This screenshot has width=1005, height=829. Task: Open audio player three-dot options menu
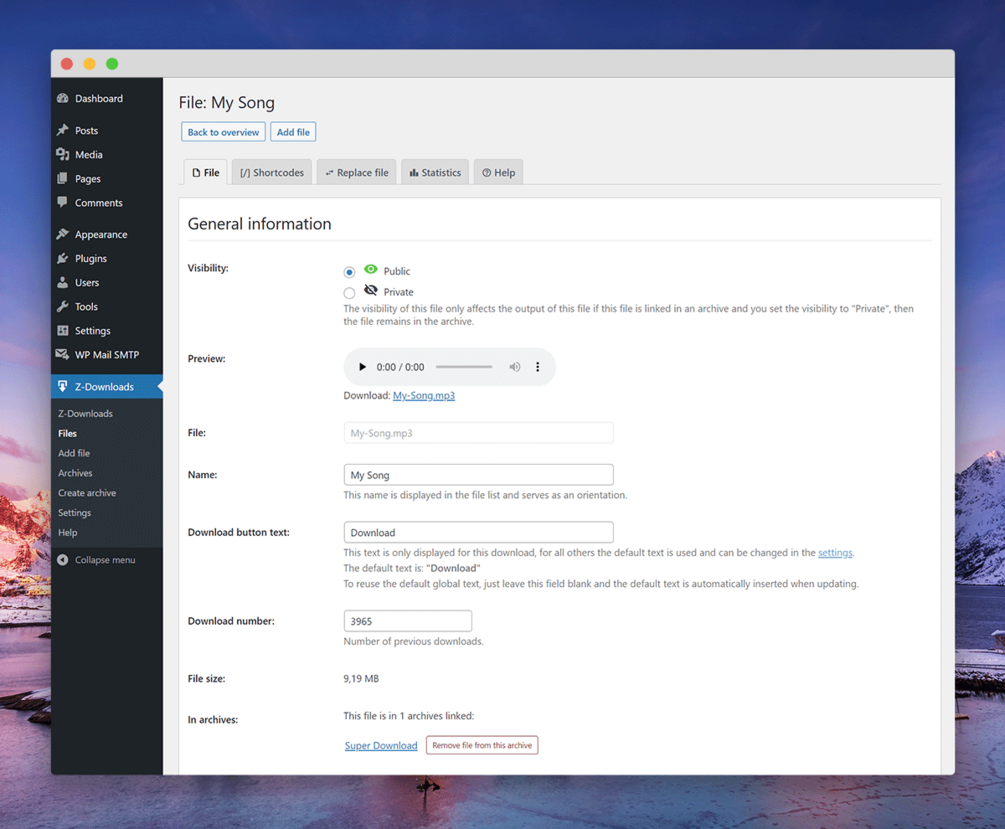tap(538, 367)
